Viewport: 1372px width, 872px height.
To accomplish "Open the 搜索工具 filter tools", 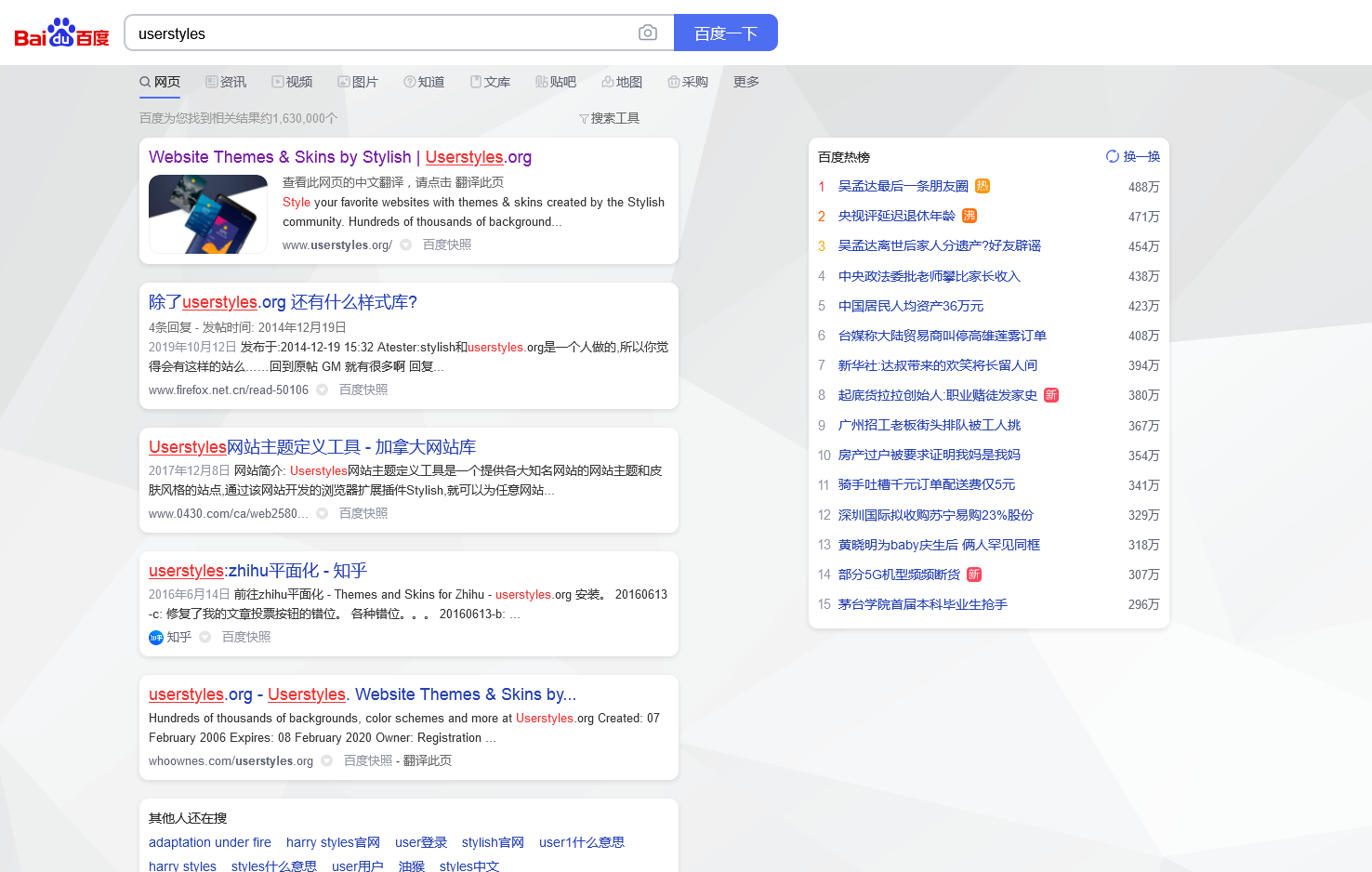I will (609, 119).
